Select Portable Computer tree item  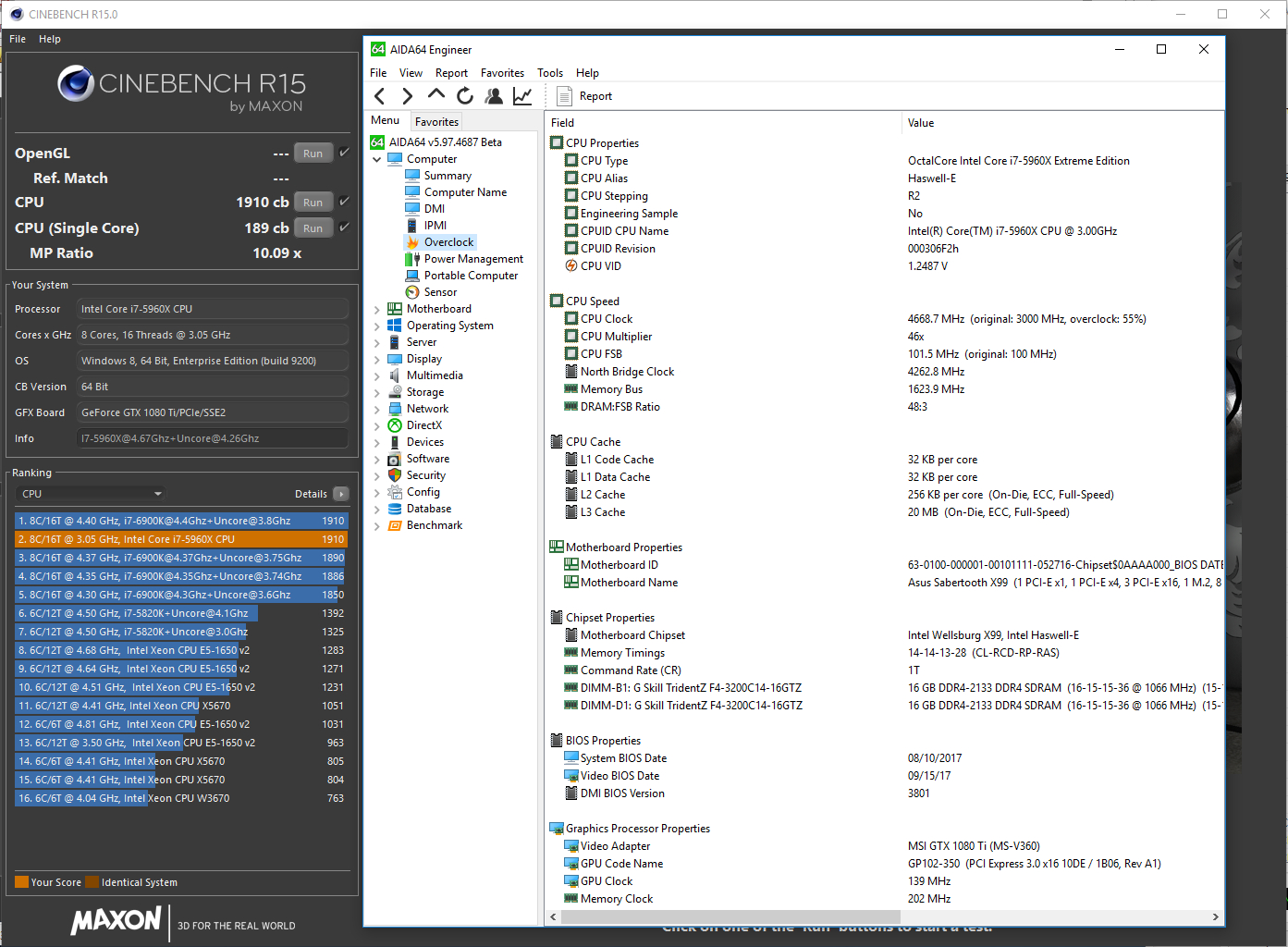[x=471, y=276]
